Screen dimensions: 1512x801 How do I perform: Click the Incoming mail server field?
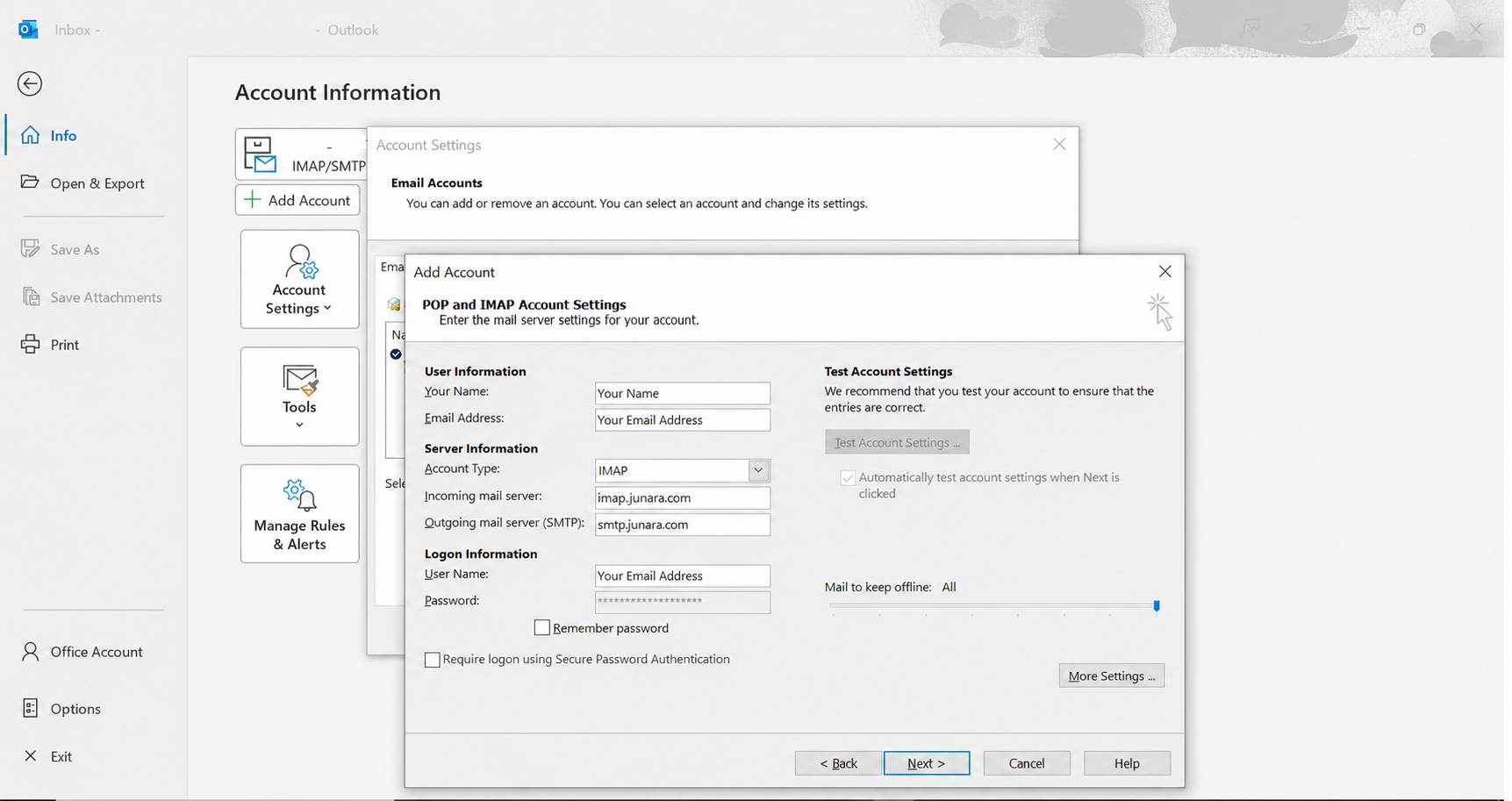[x=682, y=497]
